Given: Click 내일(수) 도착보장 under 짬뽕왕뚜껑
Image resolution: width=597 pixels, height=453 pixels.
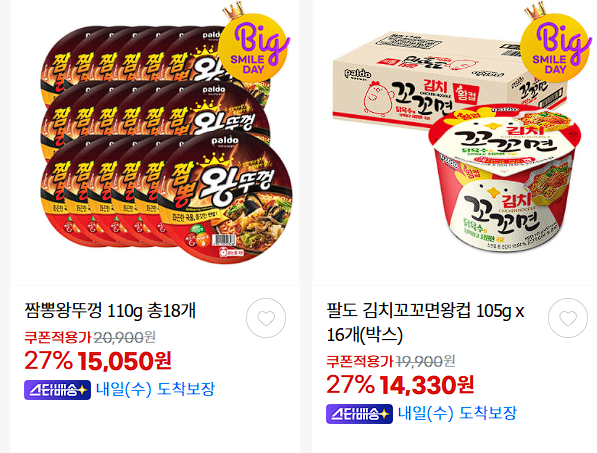Looking at the screenshot, I should (155, 389).
